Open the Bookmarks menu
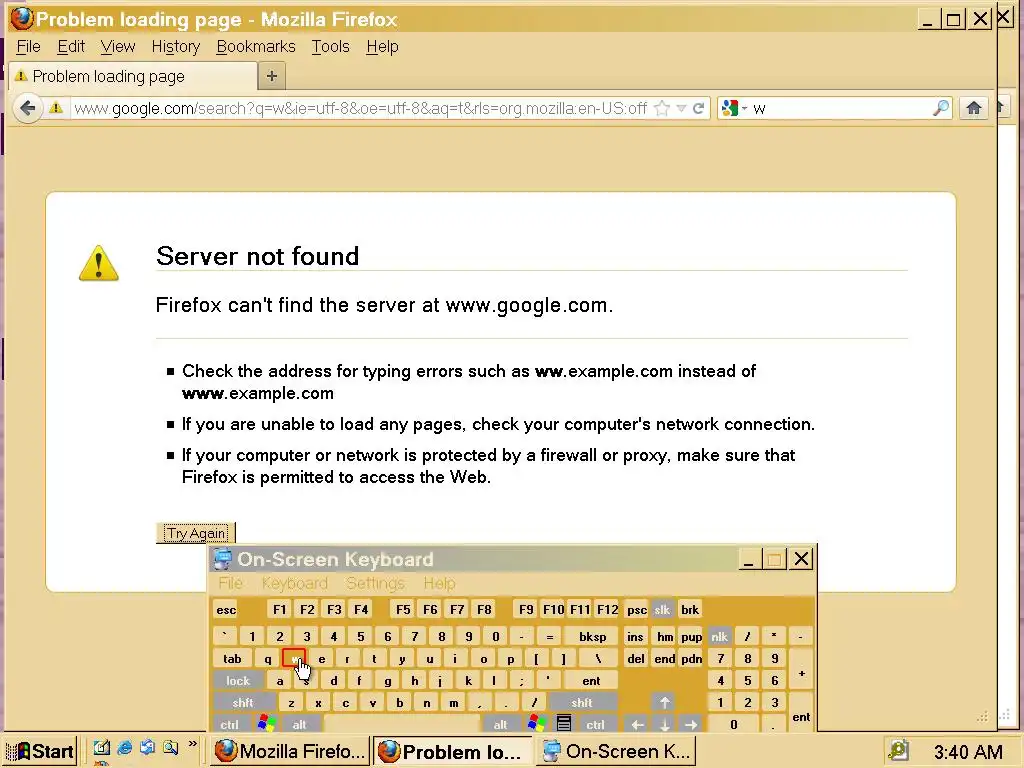Image resolution: width=1024 pixels, height=768 pixels. pyautogui.click(x=255, y=46)
